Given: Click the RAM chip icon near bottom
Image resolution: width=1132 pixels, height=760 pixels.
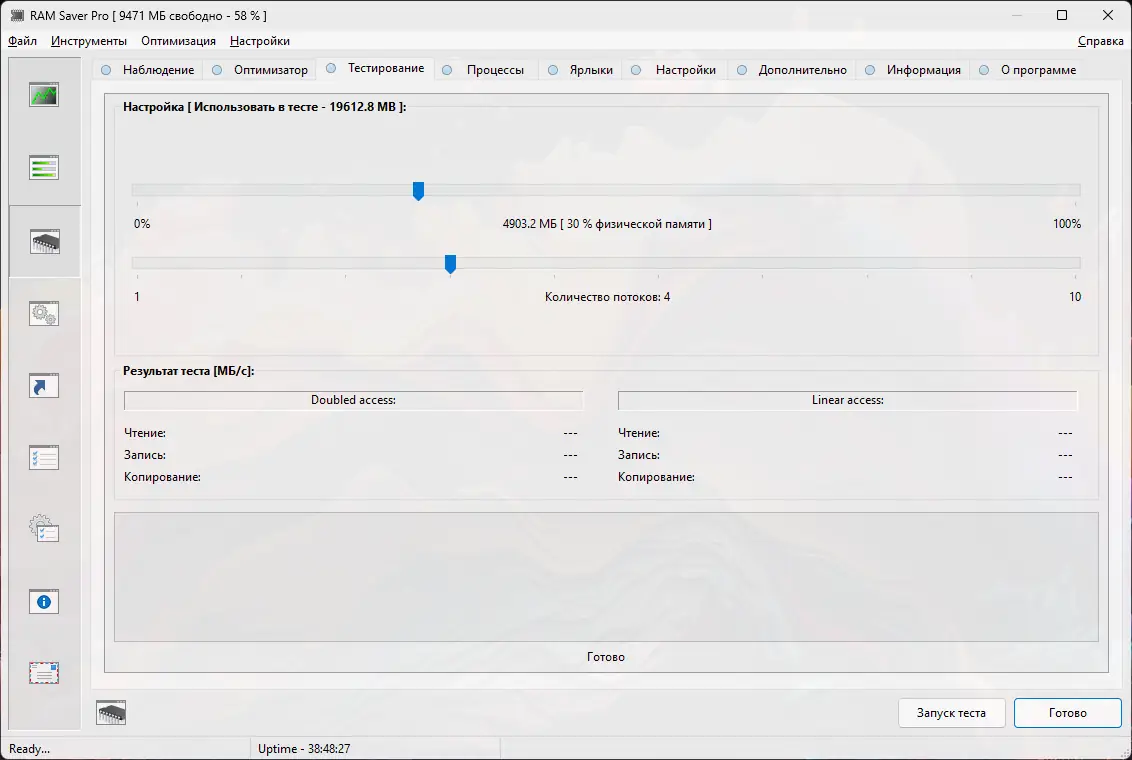Looking at the screenshot, I should (x=111, y=712).
